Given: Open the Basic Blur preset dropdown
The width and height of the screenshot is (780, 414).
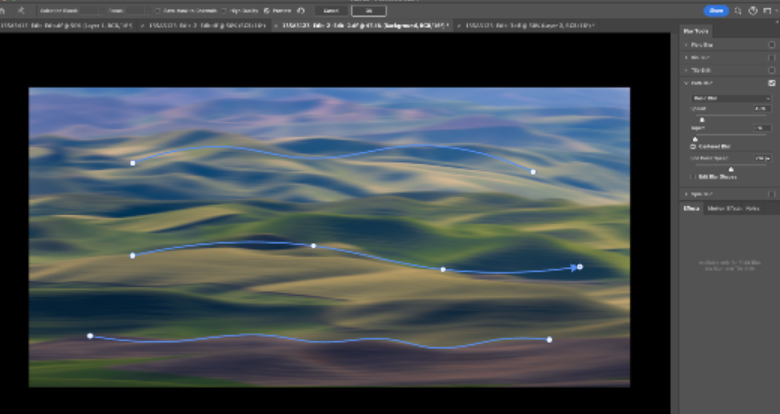Looking at the screenshot, I should 730,98.
